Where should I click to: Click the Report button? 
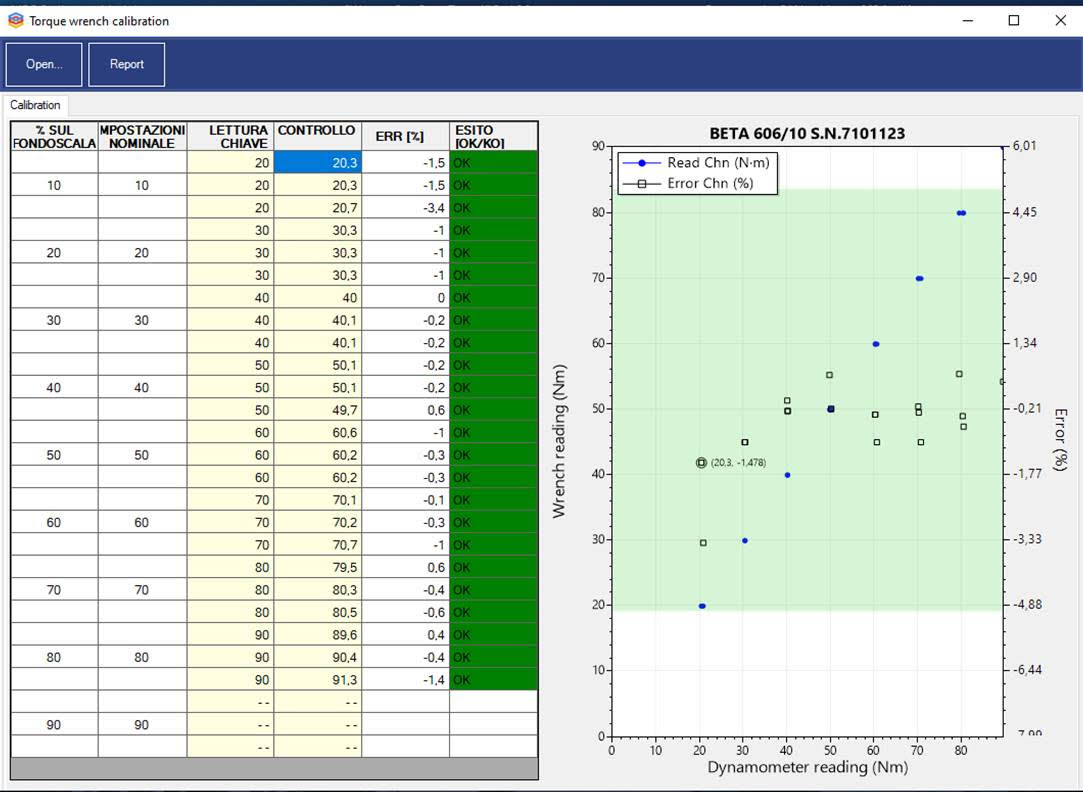click(x=127, y=64)
